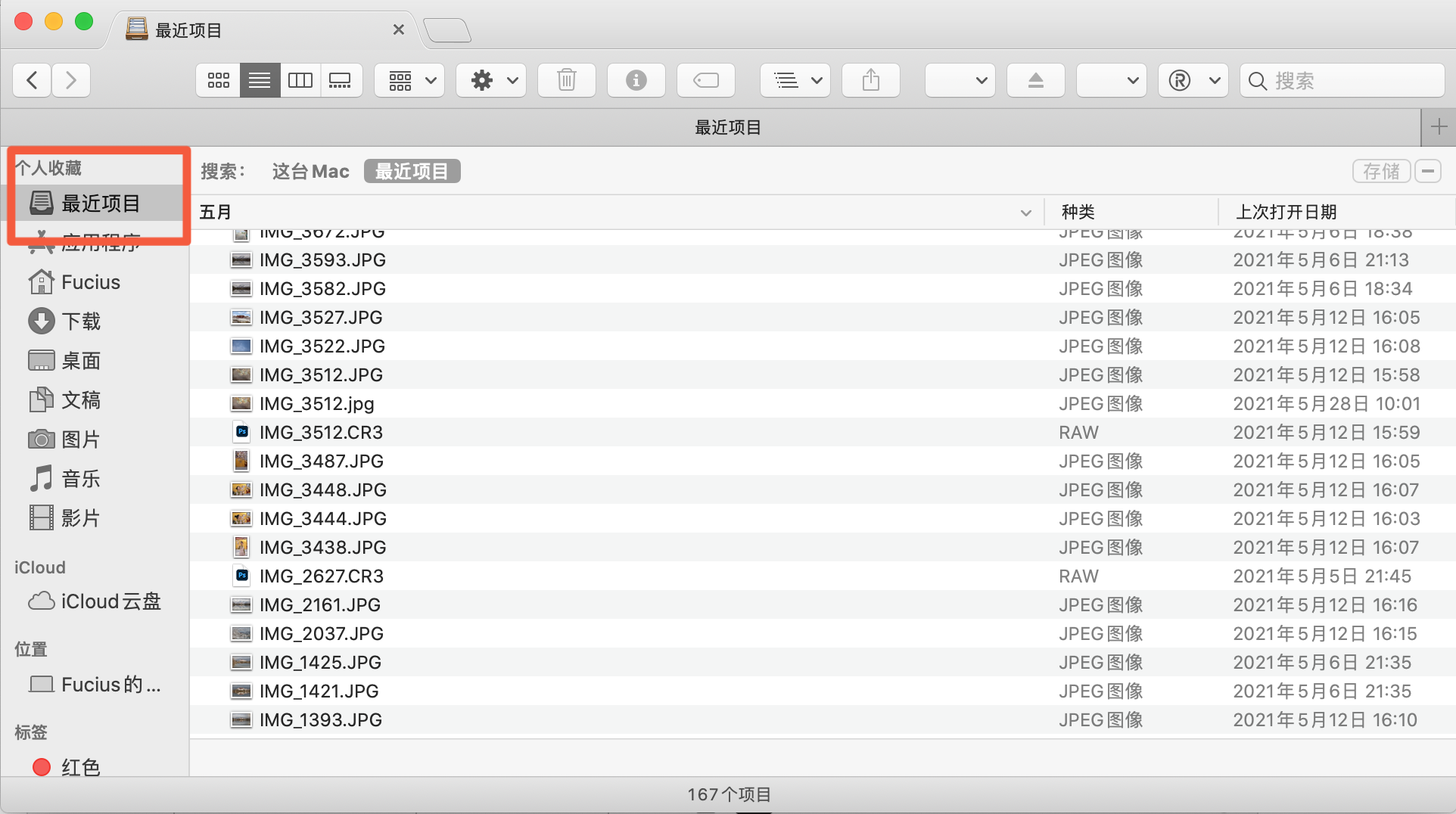Image resolution: width=1456 pixels, height=814 pixels.
Task: Open the list sort options dropdown
Action: click(796, 80)
